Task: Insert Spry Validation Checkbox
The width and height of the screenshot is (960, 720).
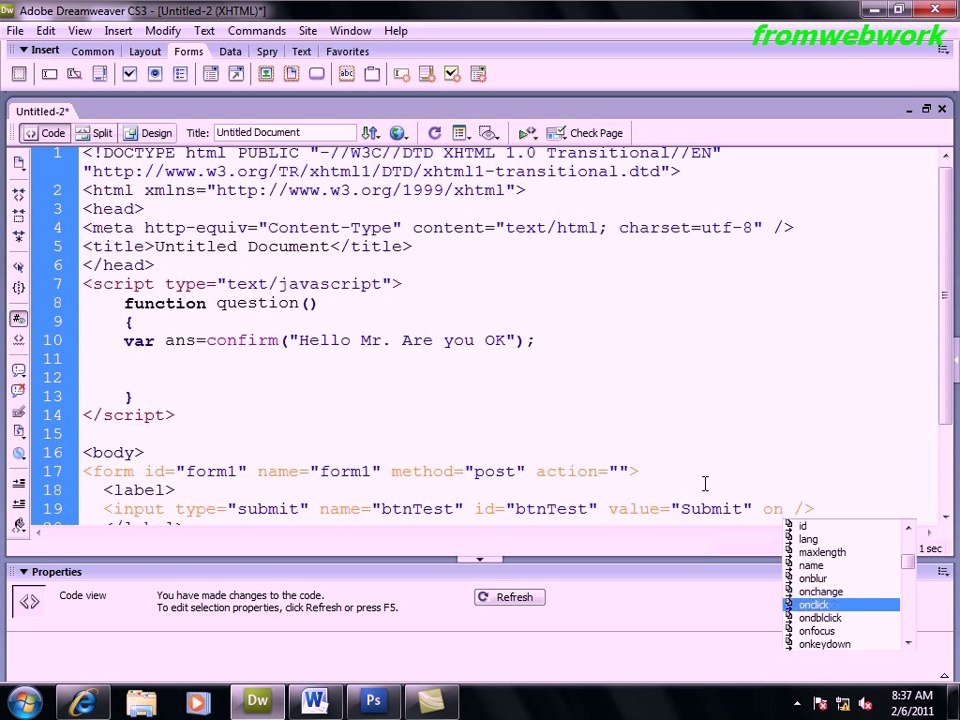Action: click(x=452, y=75)
